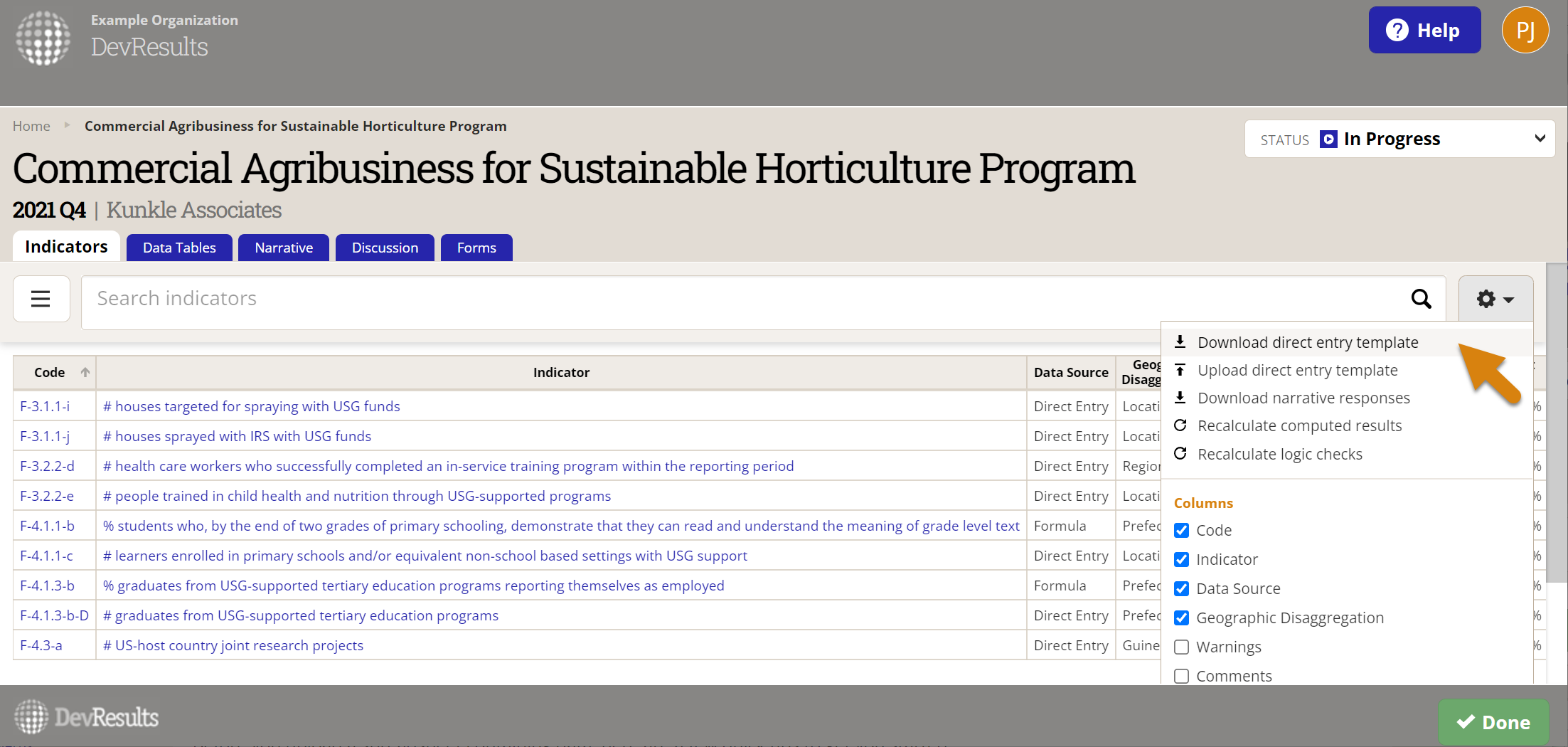Viewport: 1568px width, 747px height.
Task: Uncheck the Code column checkbox
Action: 1182,531
